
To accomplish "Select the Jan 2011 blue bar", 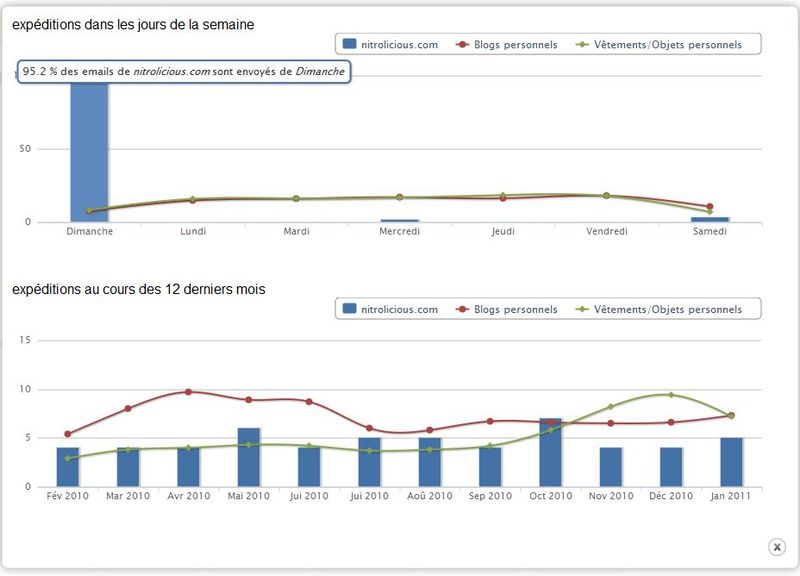I will 731,462.
